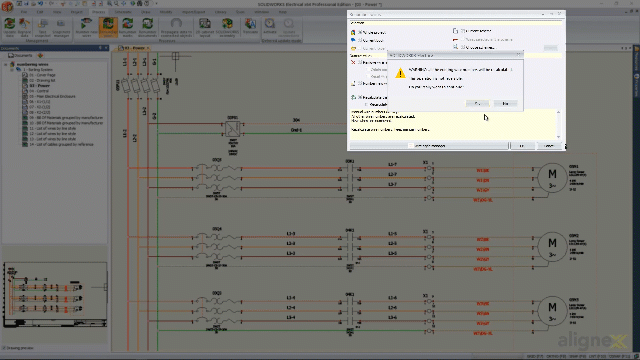Pin the Documents panel with the pushpin icon
Image resolution: width=640 pixels, height=360 pixels.
pyautogui.click(x=100, y=48)
